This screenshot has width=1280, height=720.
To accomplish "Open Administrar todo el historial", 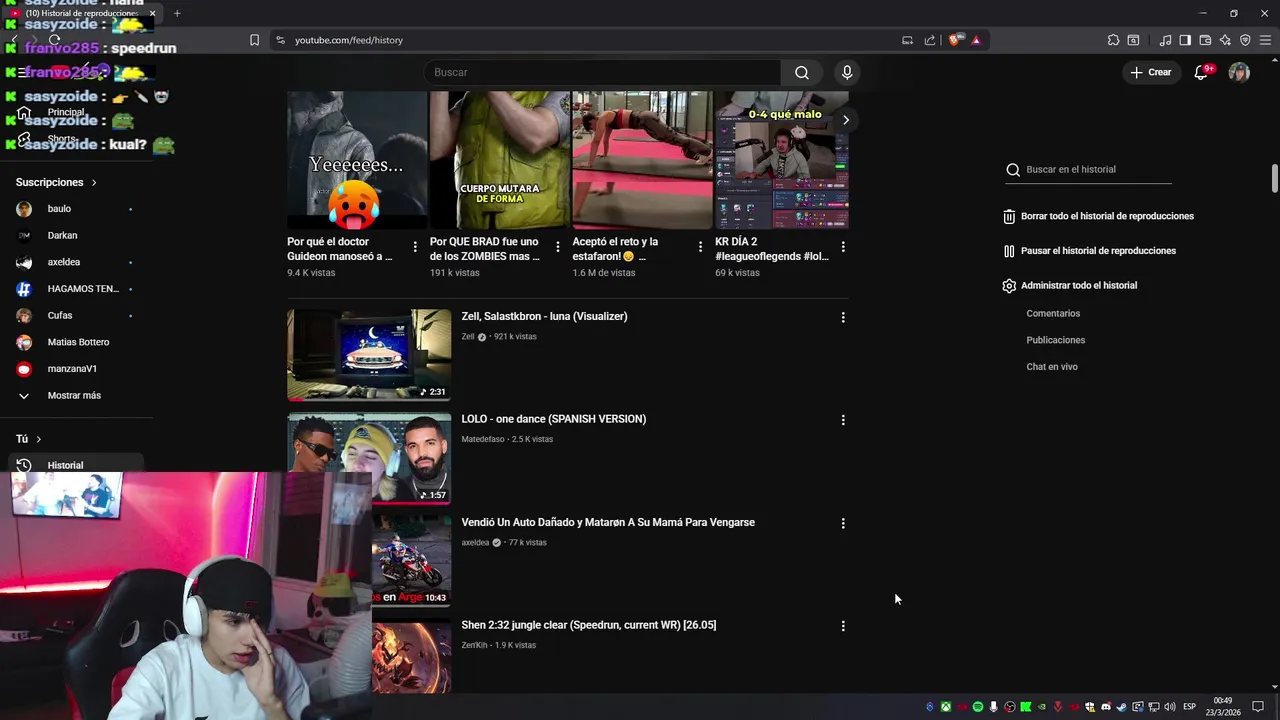I will point(1069,286).
